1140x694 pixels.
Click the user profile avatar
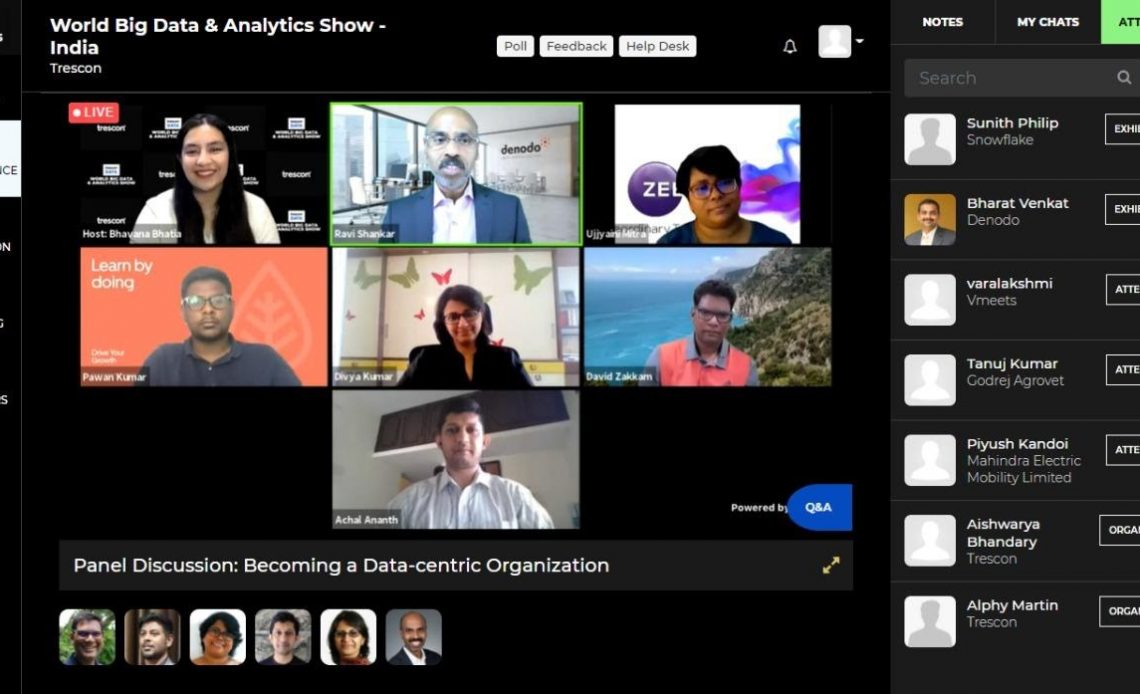pos(835,41)
